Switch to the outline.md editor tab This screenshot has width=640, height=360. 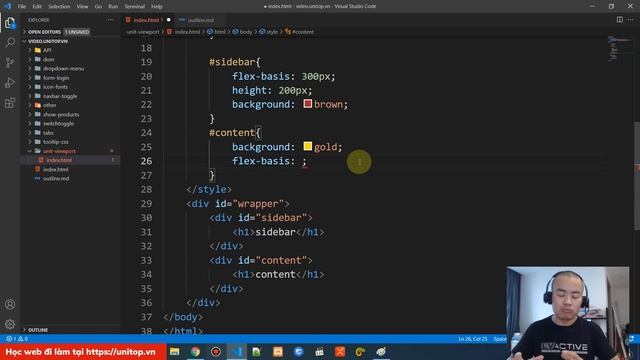200,20
